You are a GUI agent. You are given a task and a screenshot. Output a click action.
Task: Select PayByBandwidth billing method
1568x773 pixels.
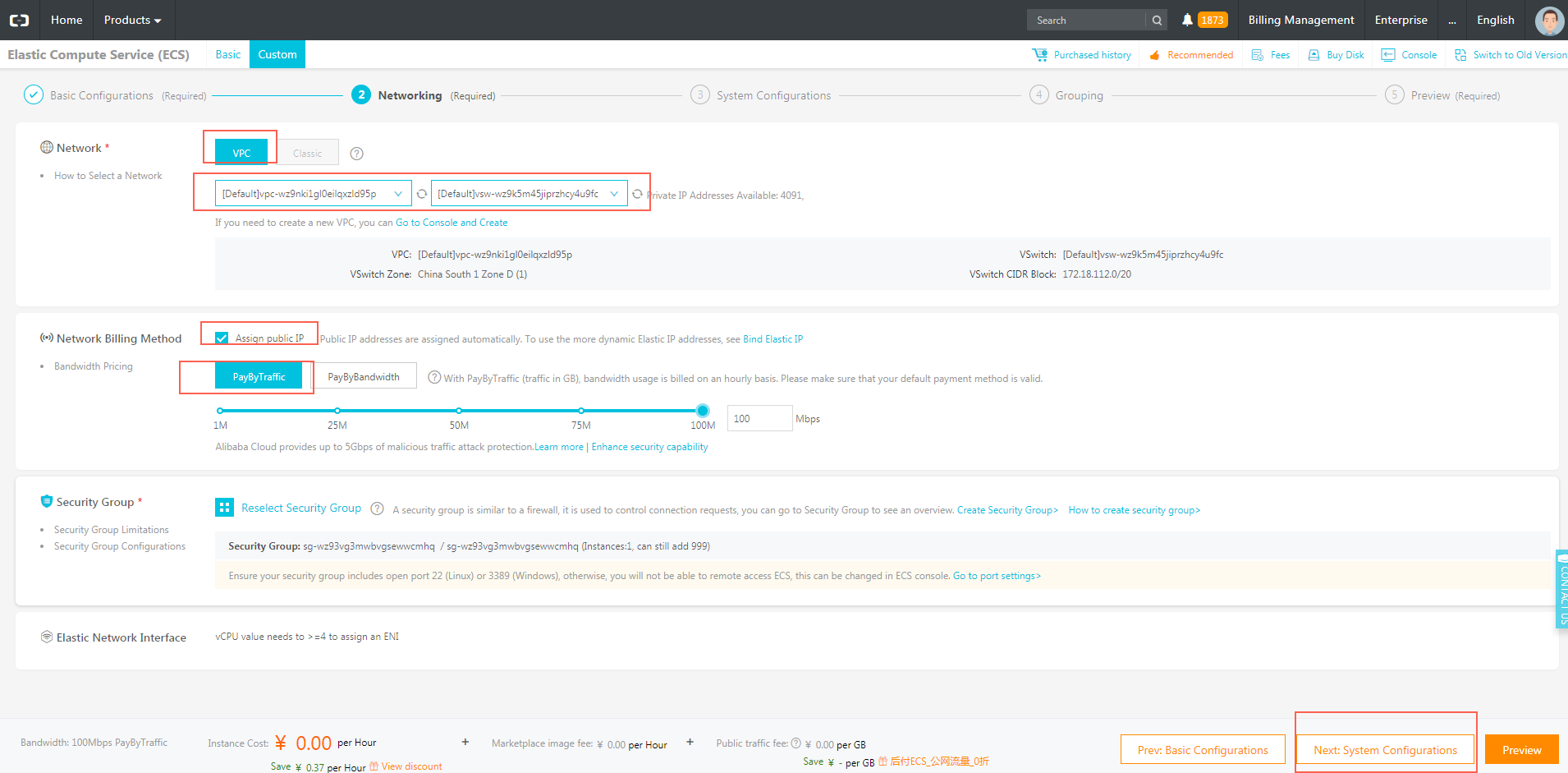tap(364, 376)
